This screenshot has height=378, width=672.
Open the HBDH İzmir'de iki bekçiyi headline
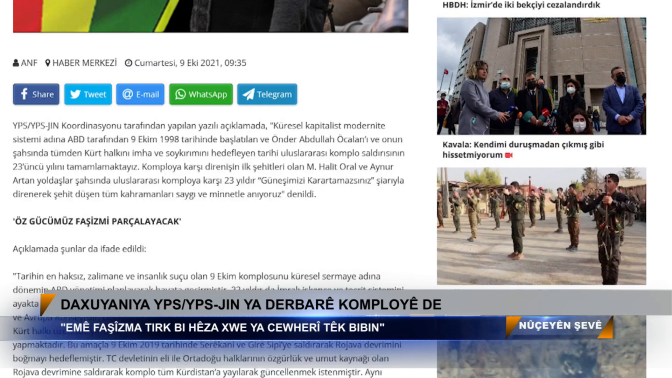click(x=521, y=5)
